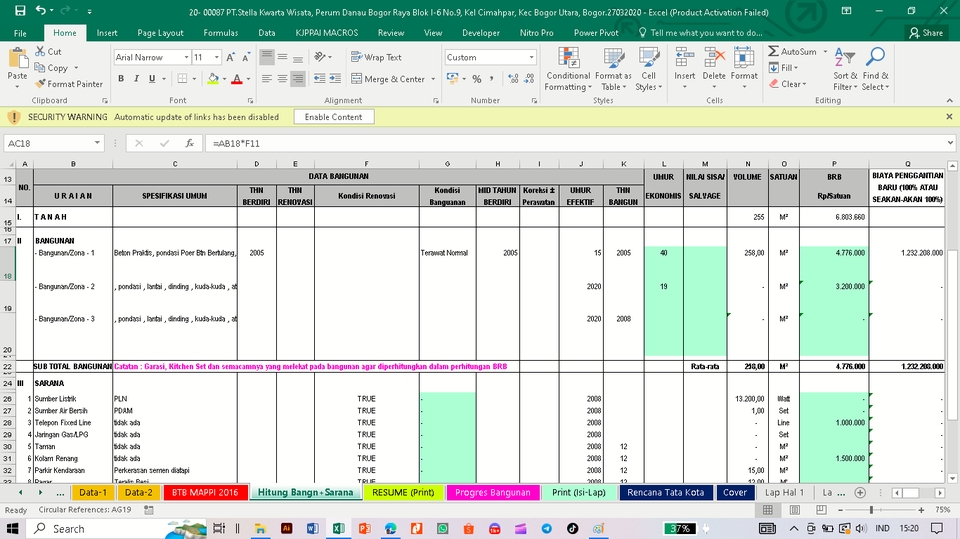Toggle italic formatting

coord(136,78)
